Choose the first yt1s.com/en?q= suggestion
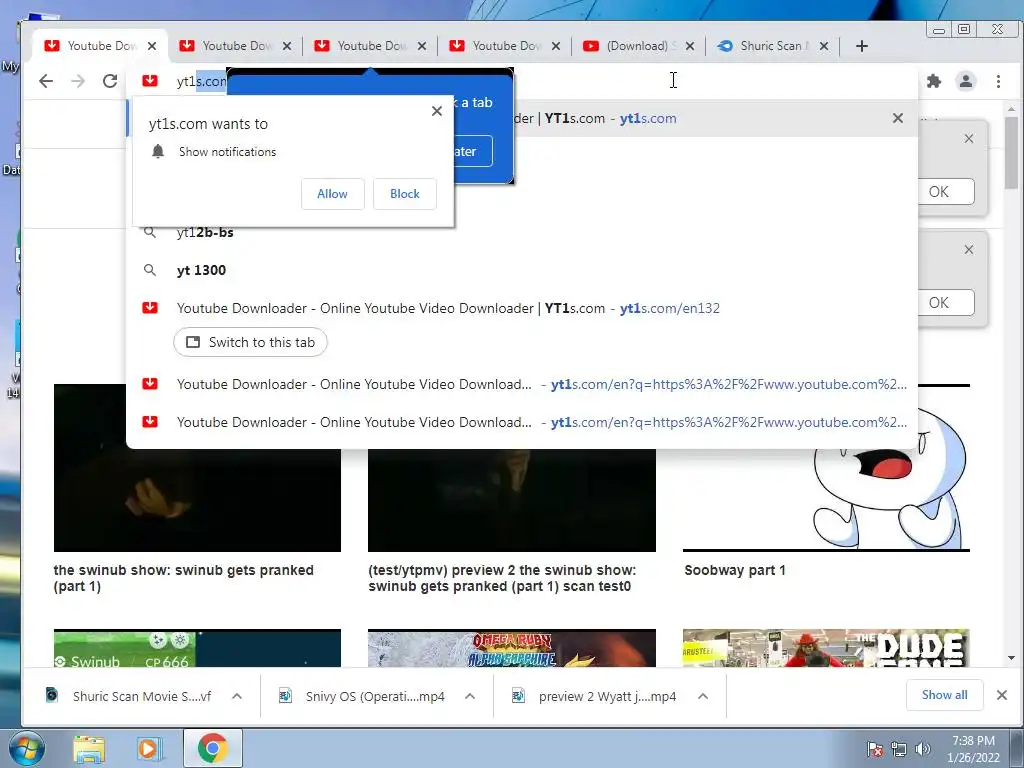The width and height of the screenshot is (1024, 768). pyautogui.click(x=521, y=384)
